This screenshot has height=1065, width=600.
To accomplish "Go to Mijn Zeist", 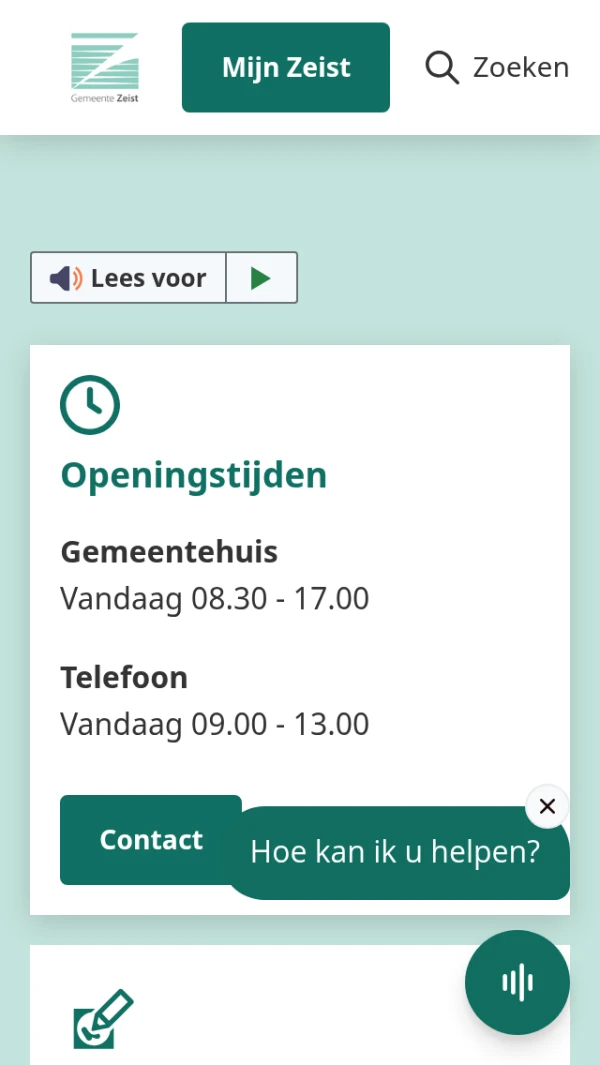I will (x=286, y=67).
